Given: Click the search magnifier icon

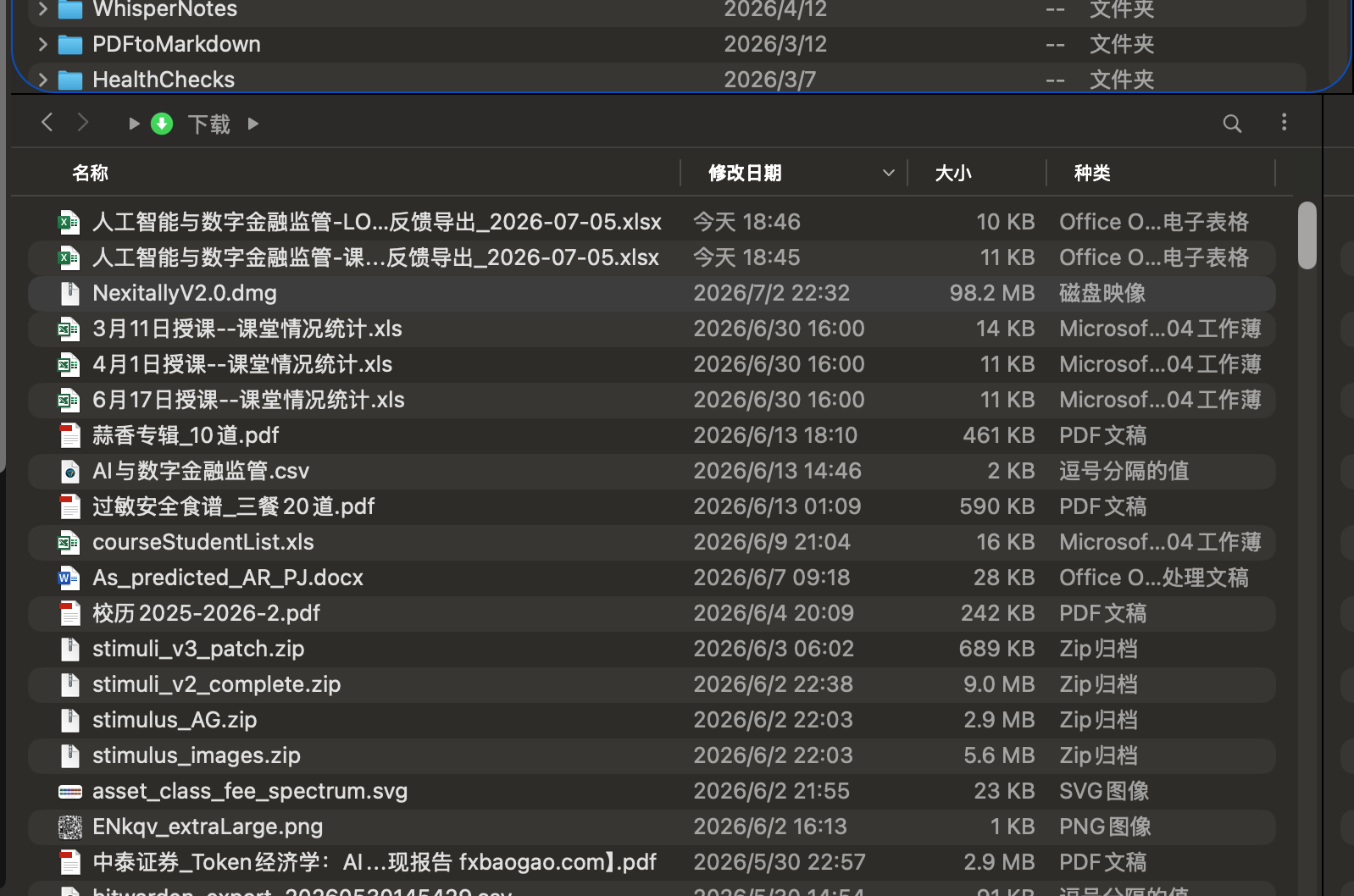Looking at the screenshot, I should [x=1232, y=124].
